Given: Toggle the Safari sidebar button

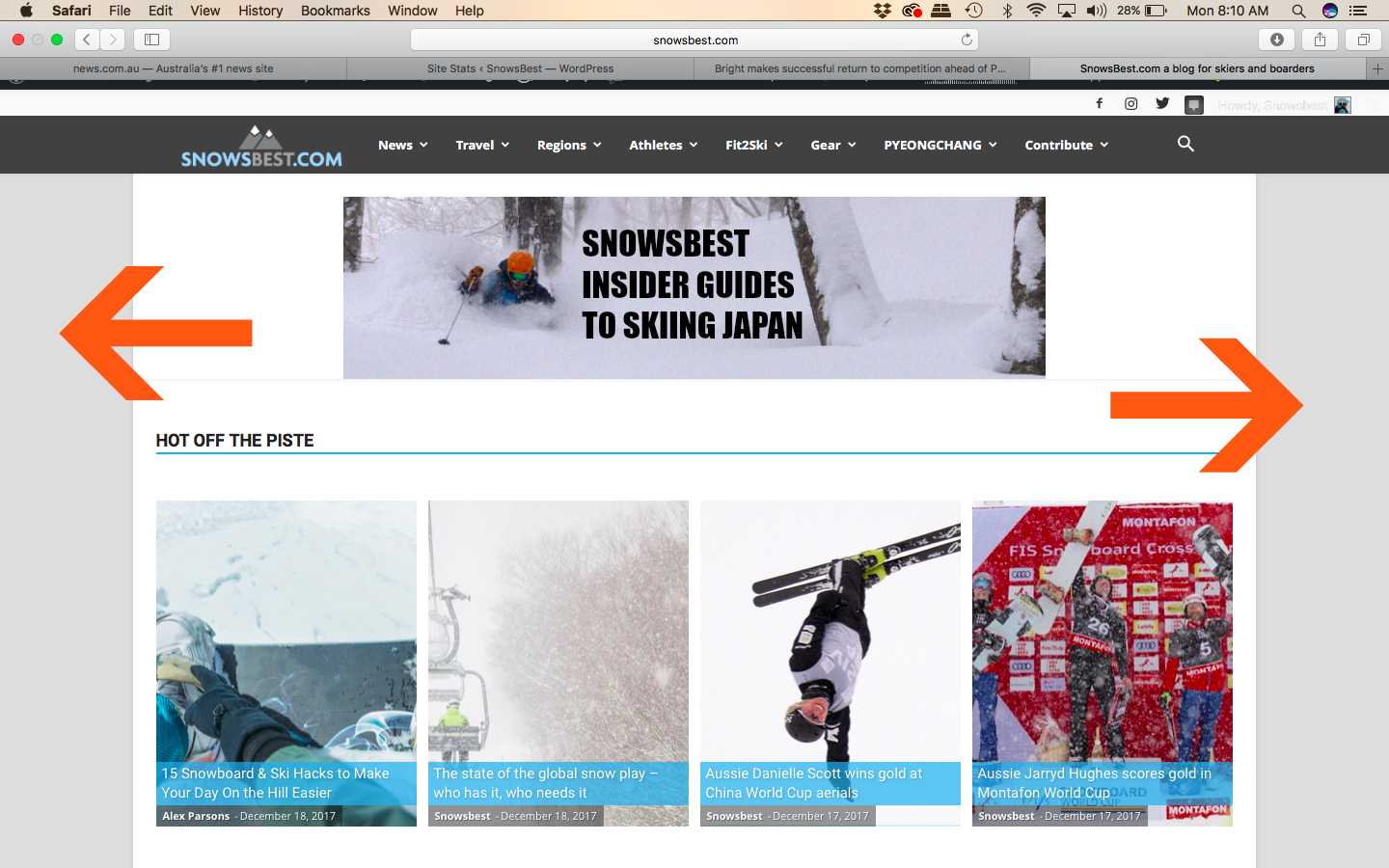Looking at the screenshot, I should click(x=151, y=40).
